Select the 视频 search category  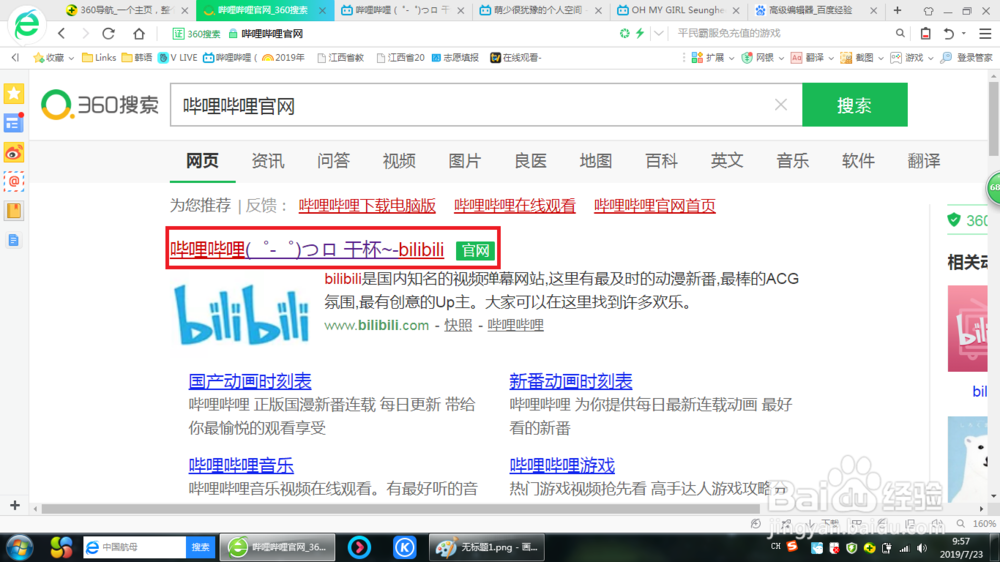coord(399,161)
